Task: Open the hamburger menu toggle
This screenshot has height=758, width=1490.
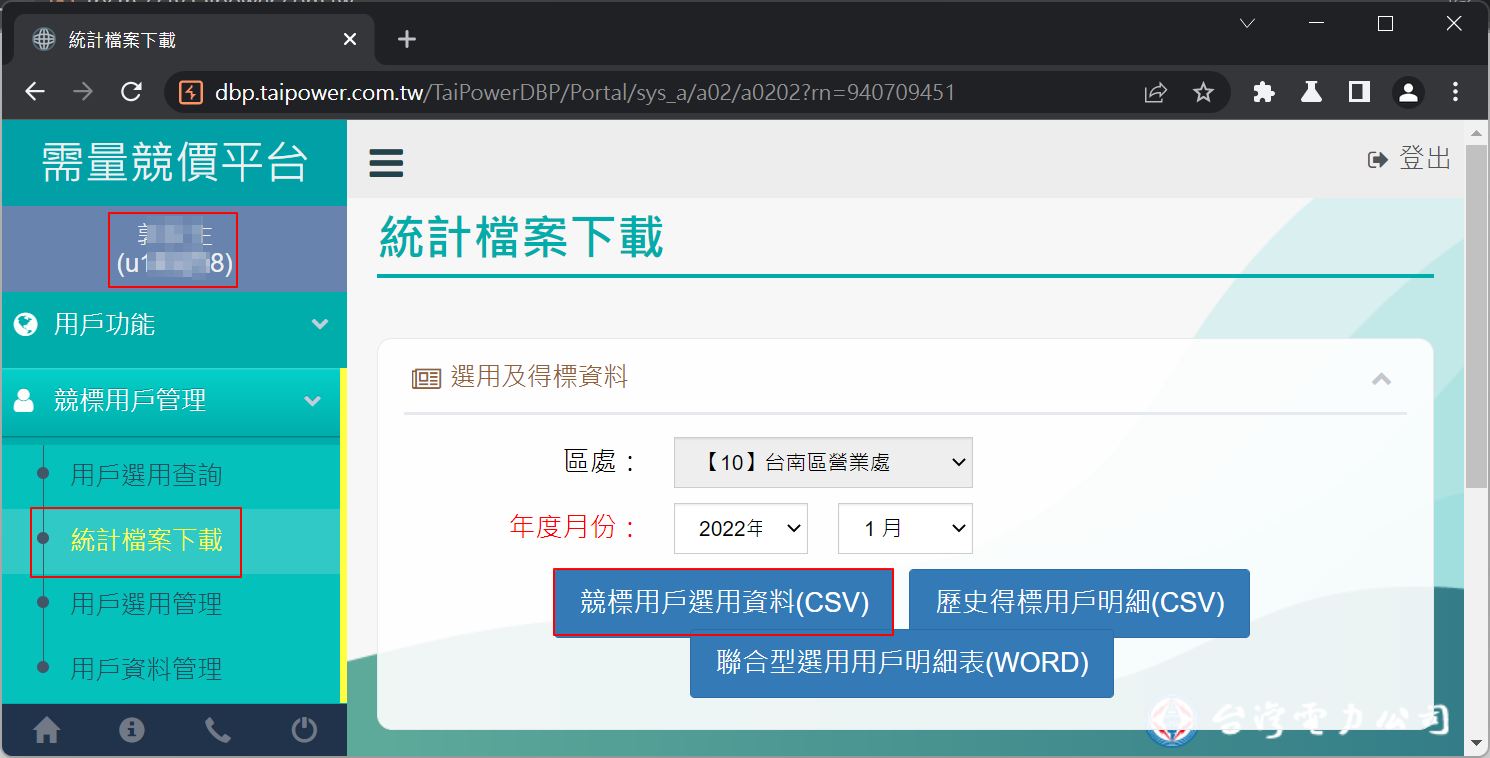Action: point(386,163)
